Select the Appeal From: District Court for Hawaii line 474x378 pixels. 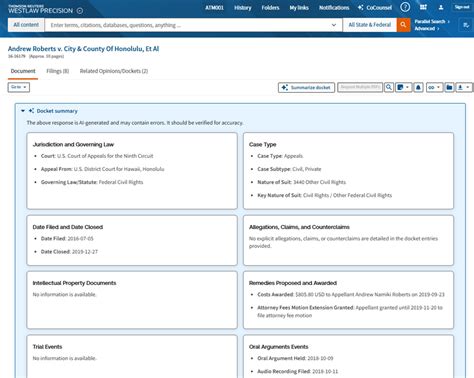tap(103, 169)
